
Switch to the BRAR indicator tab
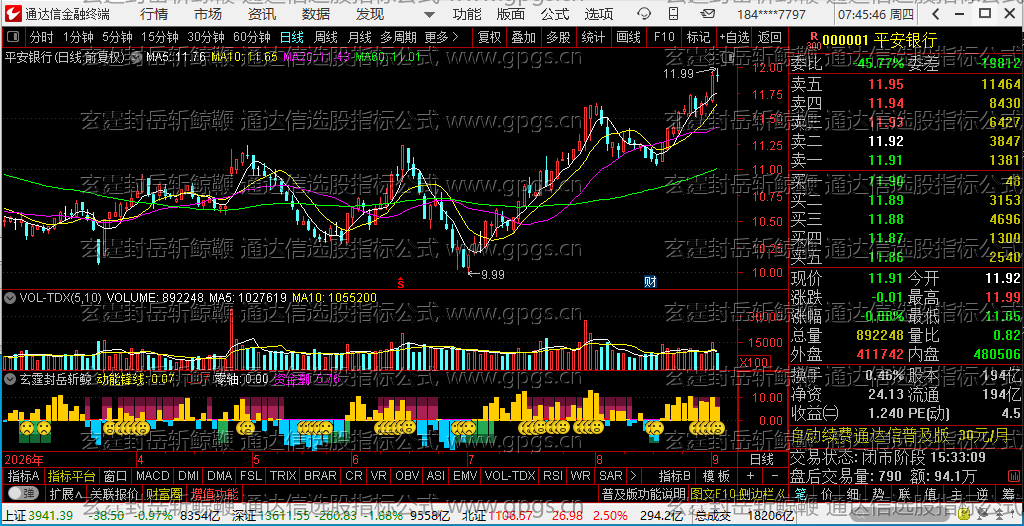[320, 475]
